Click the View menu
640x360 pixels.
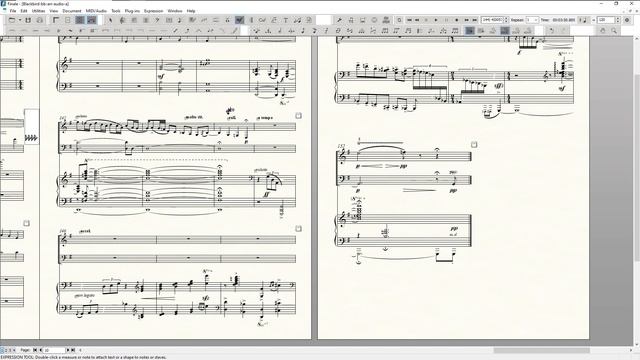click(53, 11)
